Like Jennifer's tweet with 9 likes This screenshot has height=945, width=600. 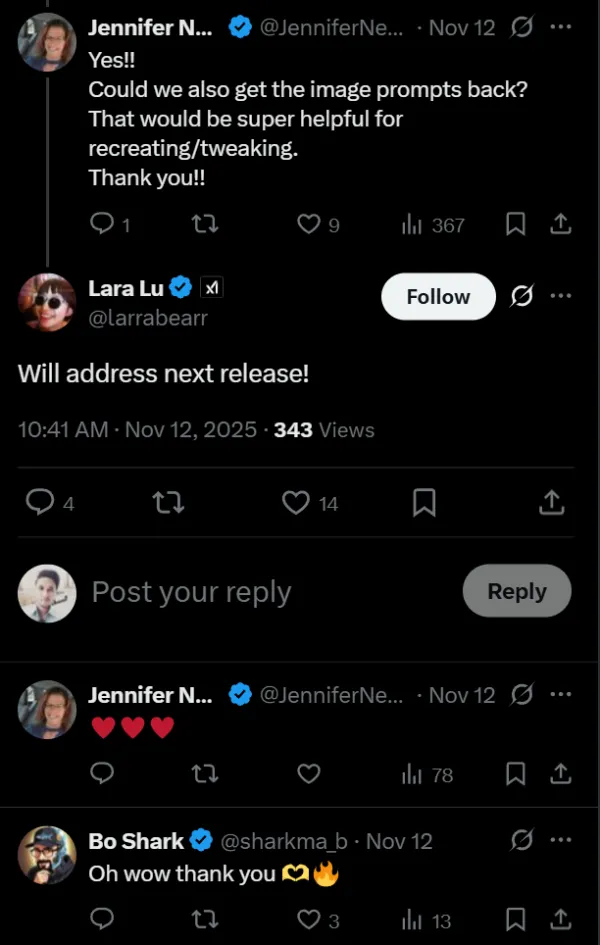pos(309,224)
